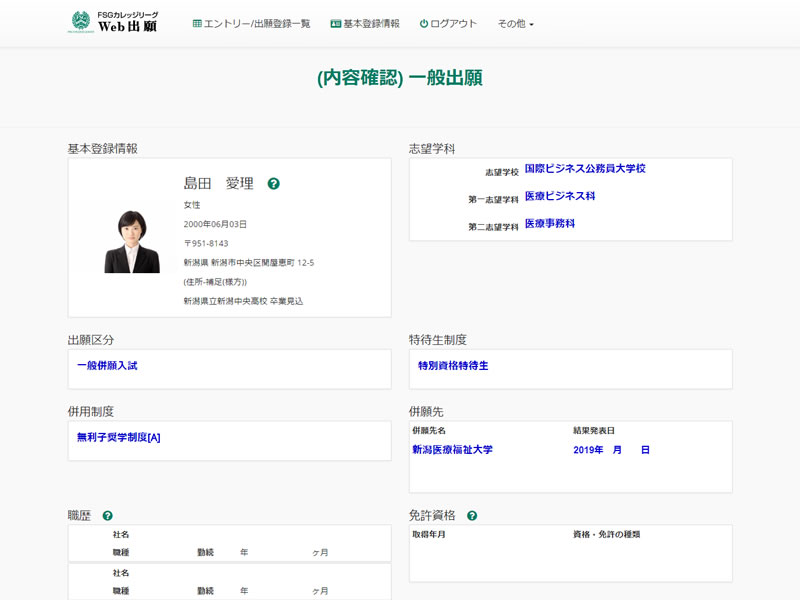Click the 資格・免許の種類 column header
The width and height of the screenshot is (800, 600).
pos(606,535)
